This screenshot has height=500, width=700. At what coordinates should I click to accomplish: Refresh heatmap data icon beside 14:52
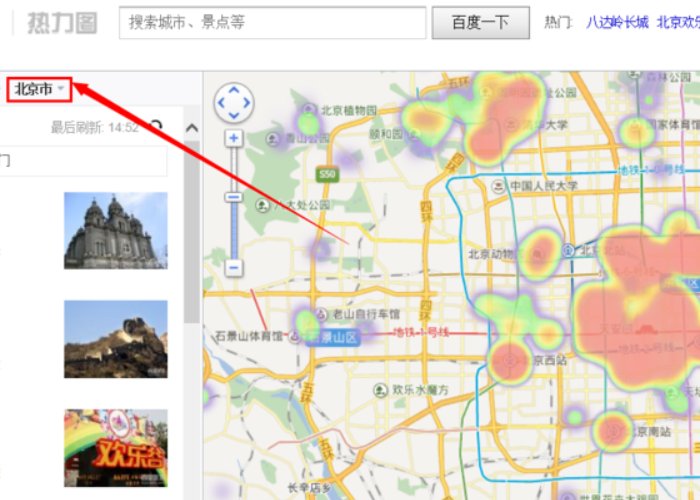[x=155, y=127]
